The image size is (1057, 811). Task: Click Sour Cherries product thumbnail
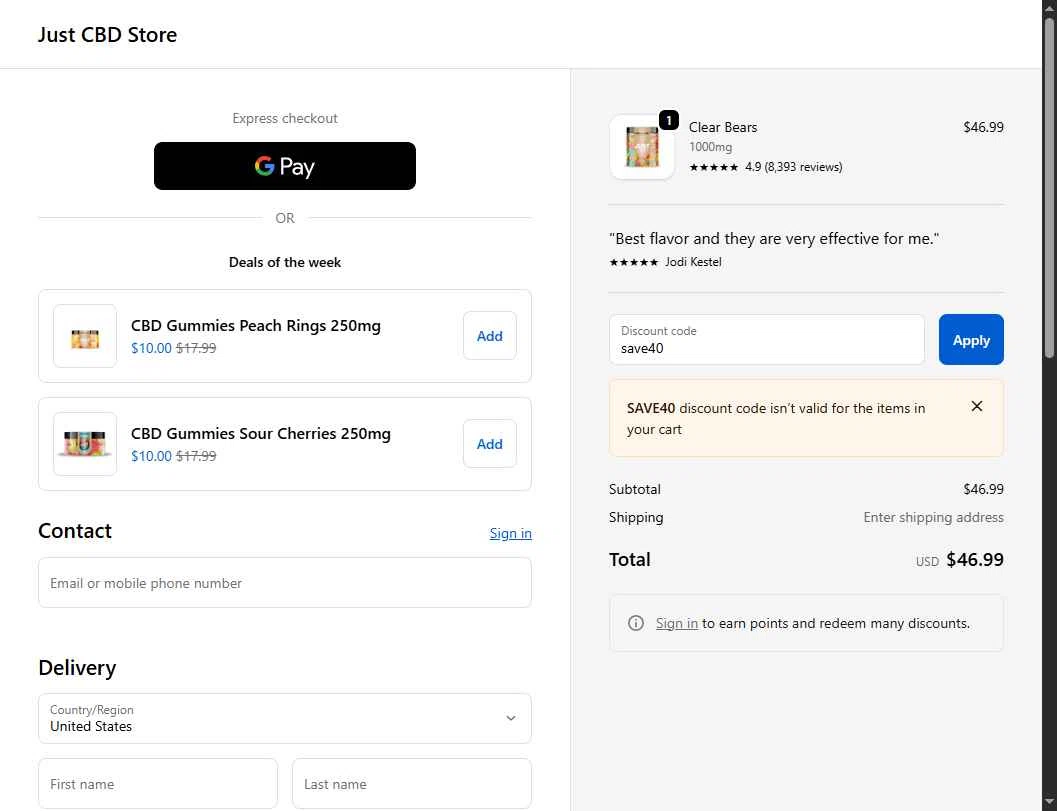point(85,444)
